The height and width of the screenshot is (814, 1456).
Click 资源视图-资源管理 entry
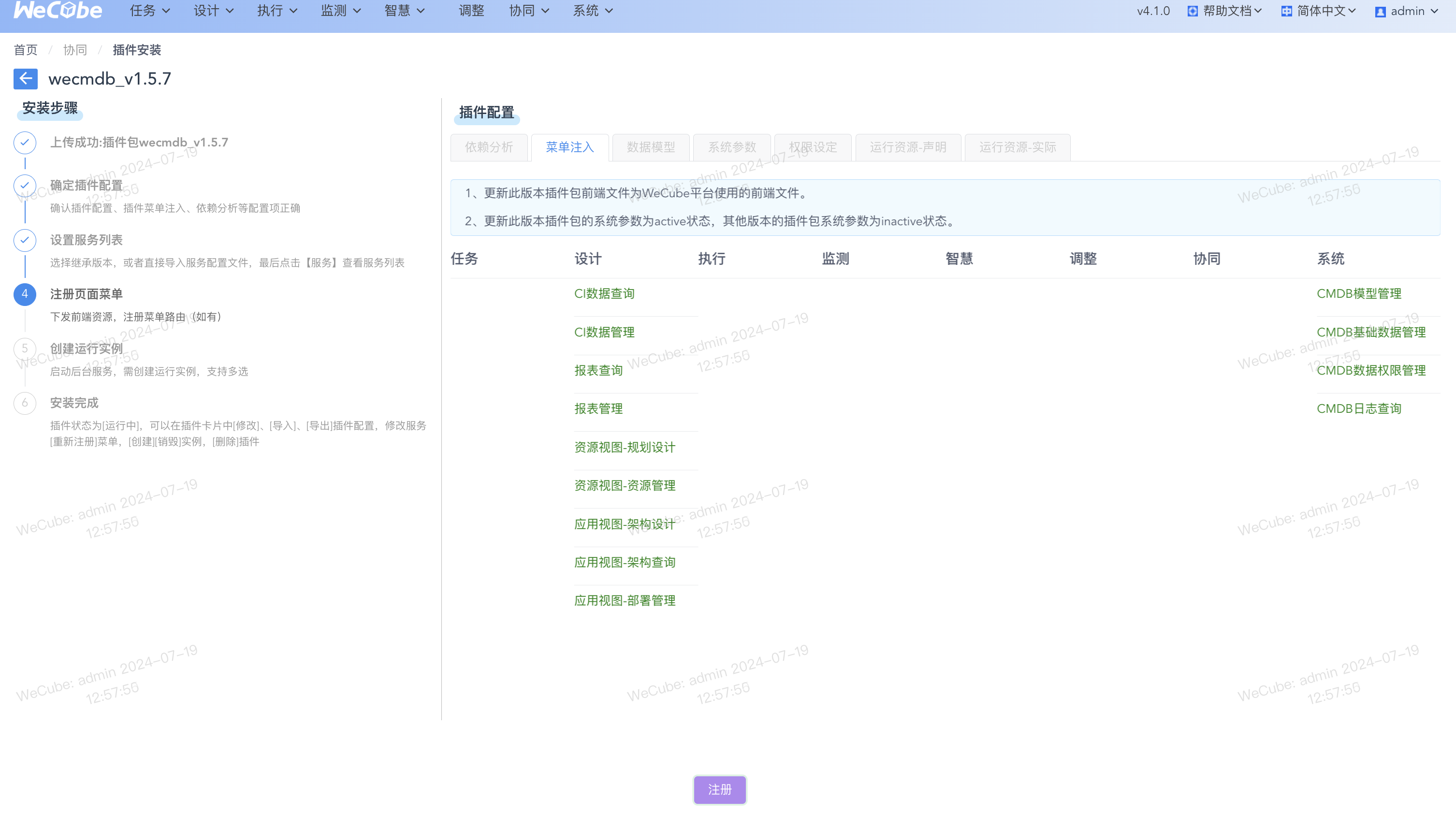pos(625,486)
